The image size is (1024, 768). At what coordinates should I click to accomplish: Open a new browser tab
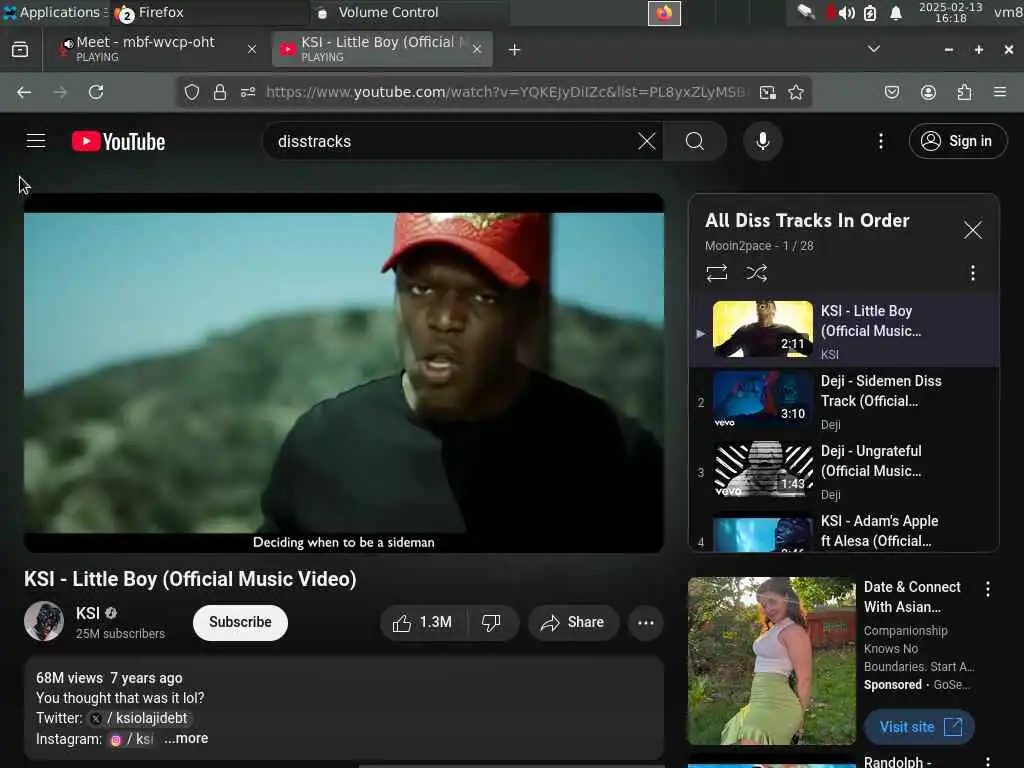click(x=514, y=50)
